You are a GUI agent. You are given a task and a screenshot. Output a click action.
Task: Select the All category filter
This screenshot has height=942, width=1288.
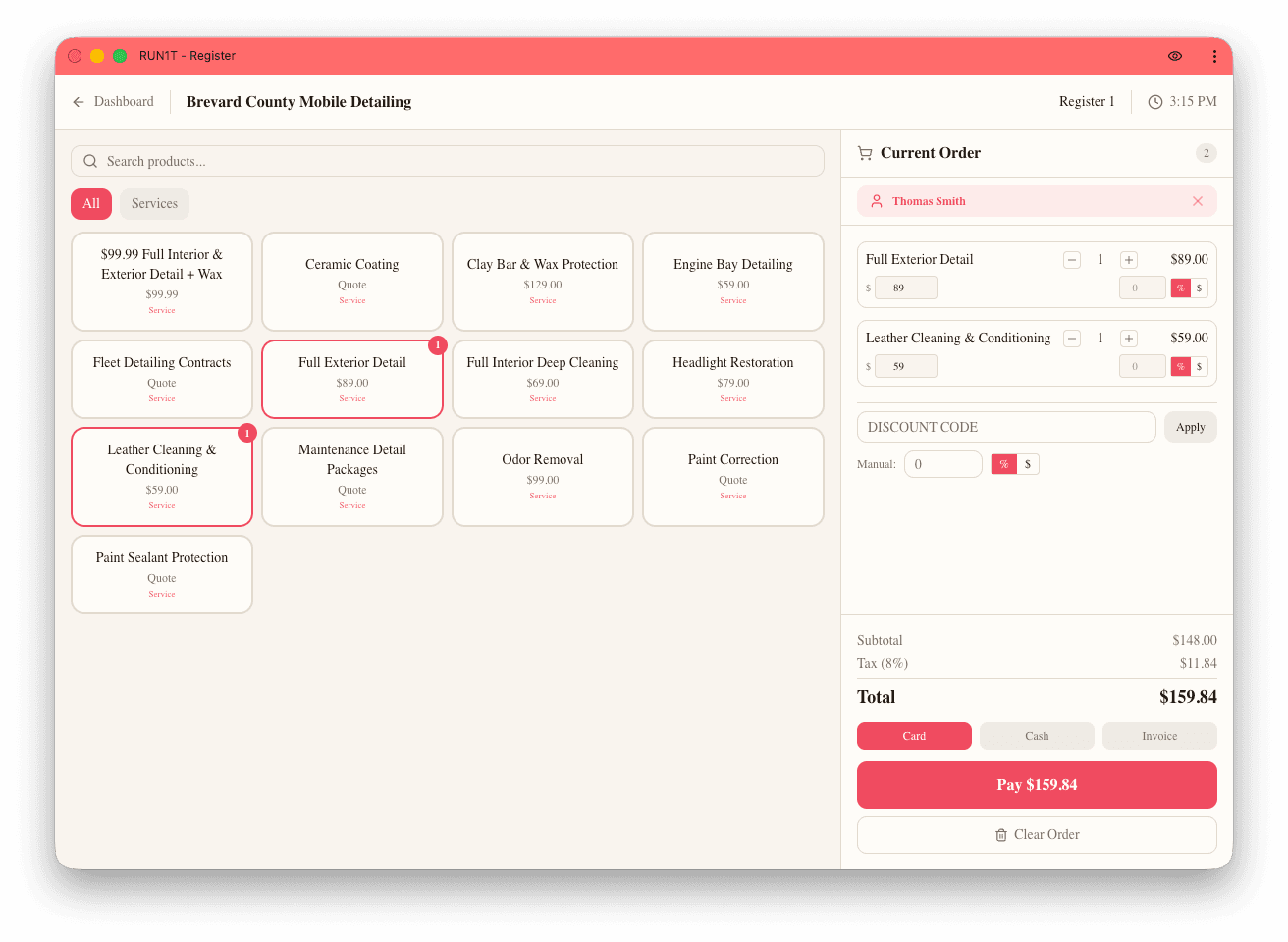click(91, 204)
